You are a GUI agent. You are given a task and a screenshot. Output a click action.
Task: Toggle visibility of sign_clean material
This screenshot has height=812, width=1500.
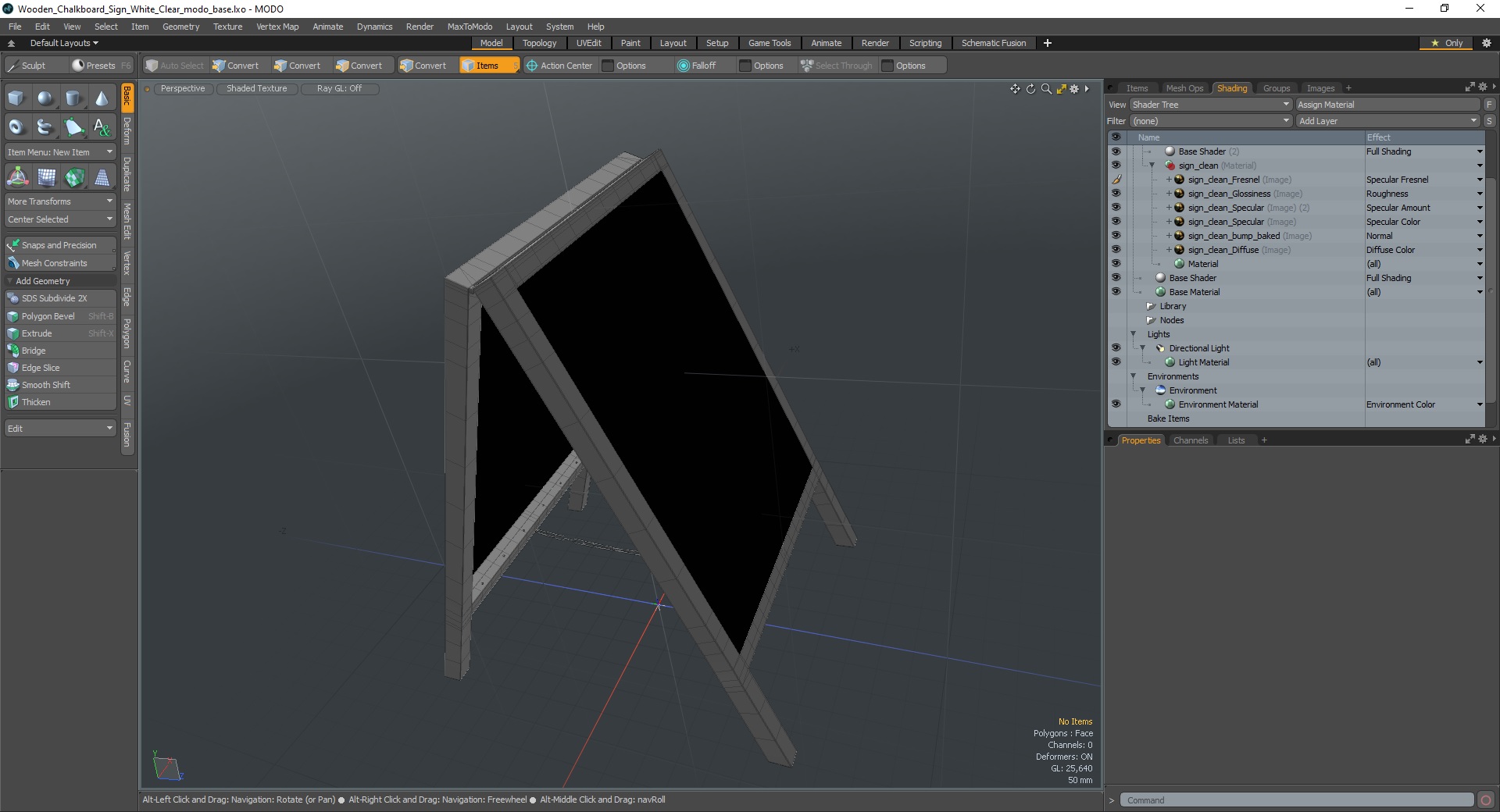coord(1116,166)
